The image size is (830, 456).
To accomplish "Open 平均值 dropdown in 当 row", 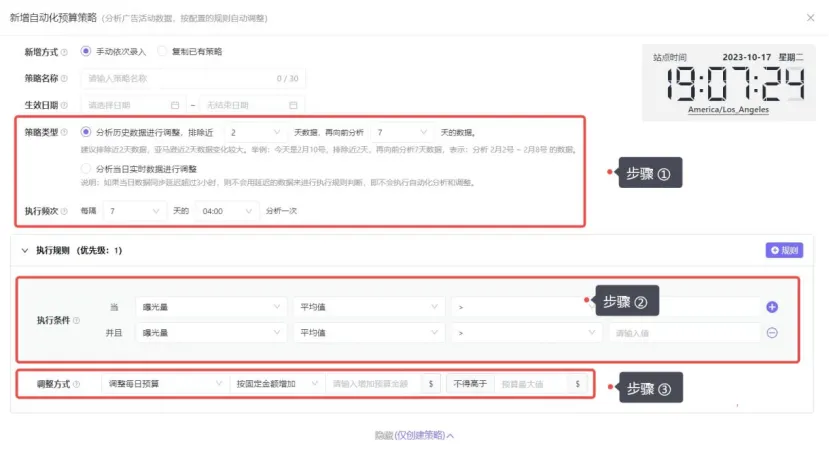I will point(368,307).
